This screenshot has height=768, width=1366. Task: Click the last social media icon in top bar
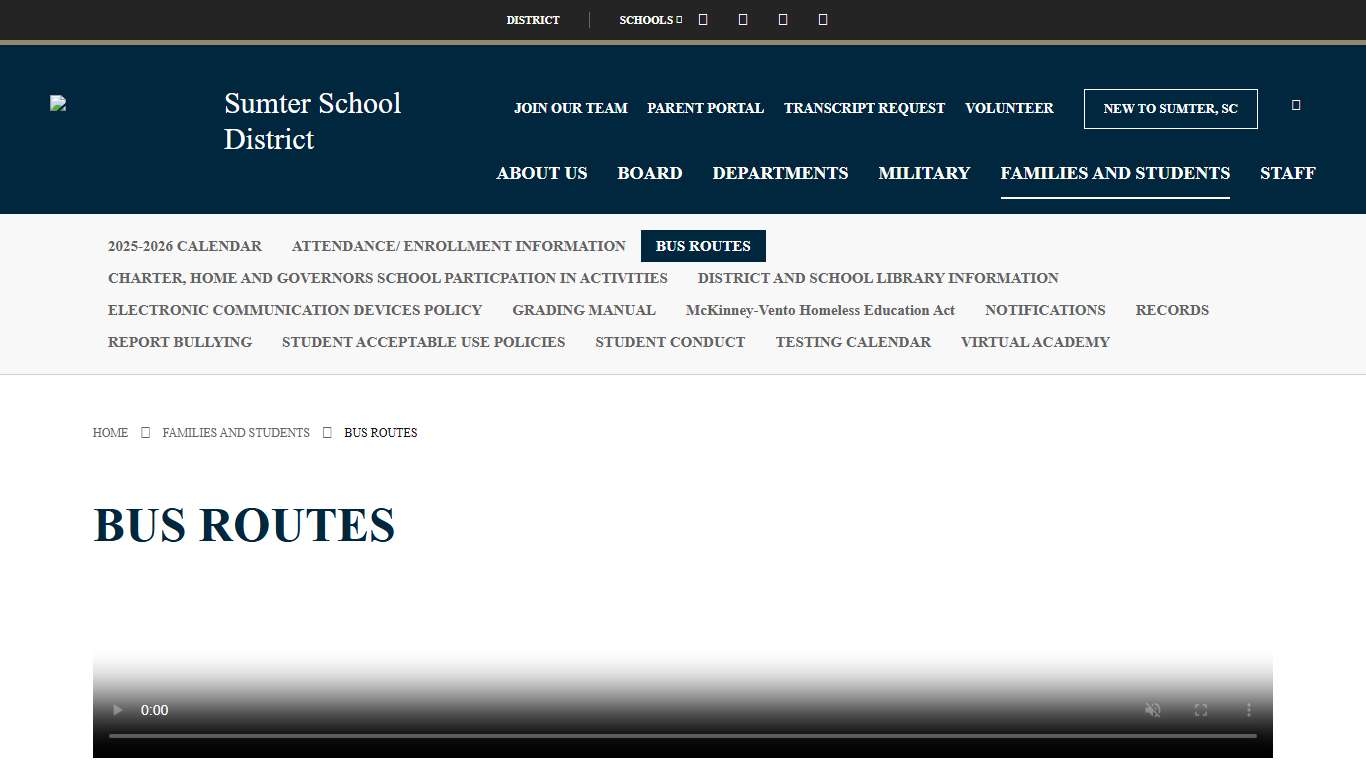click(x=822, y=19)
